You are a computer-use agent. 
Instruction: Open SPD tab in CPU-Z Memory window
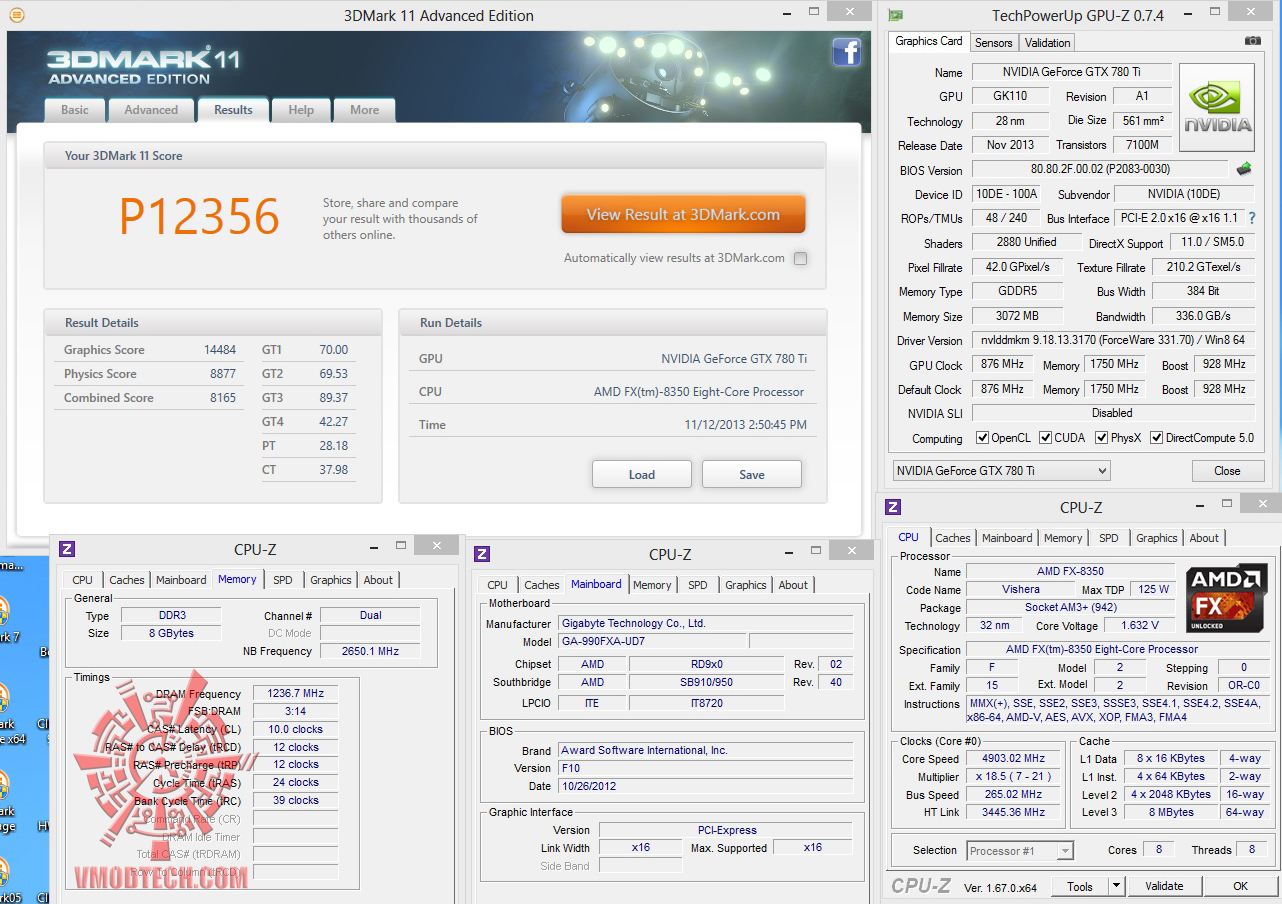283,580
